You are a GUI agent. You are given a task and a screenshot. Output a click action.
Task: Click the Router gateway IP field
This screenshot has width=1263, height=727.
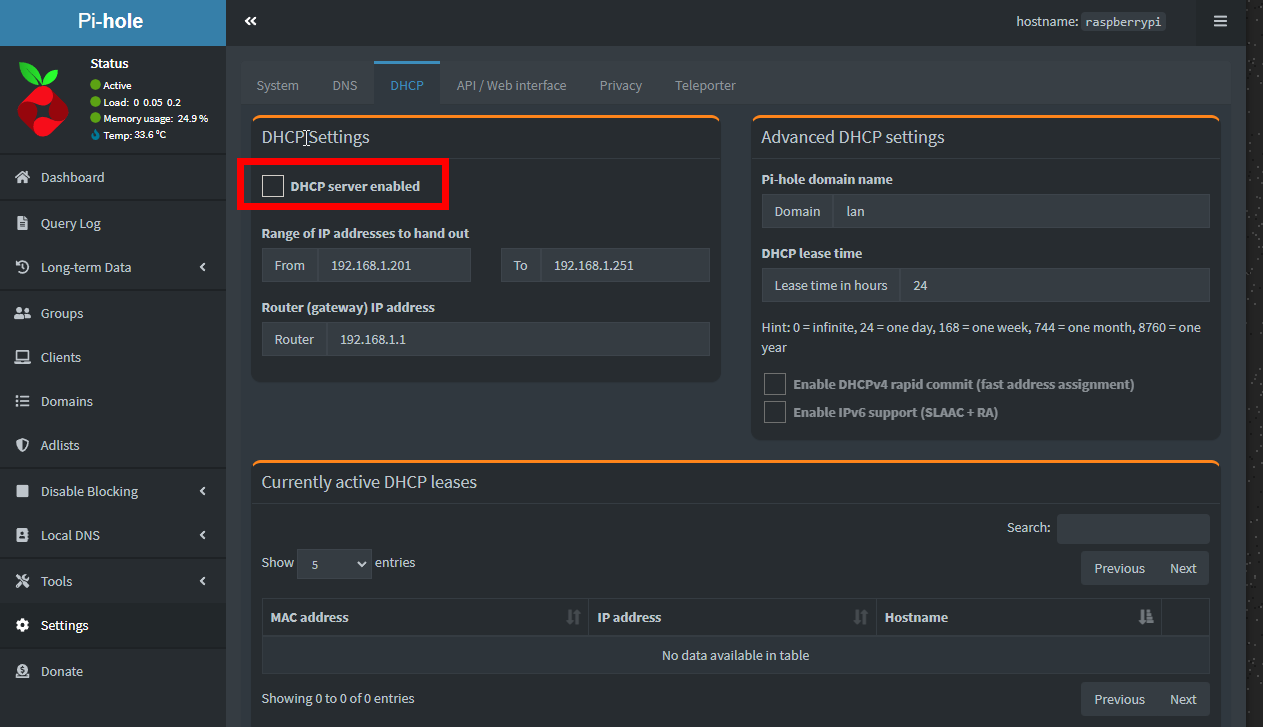tap(518, 339)
